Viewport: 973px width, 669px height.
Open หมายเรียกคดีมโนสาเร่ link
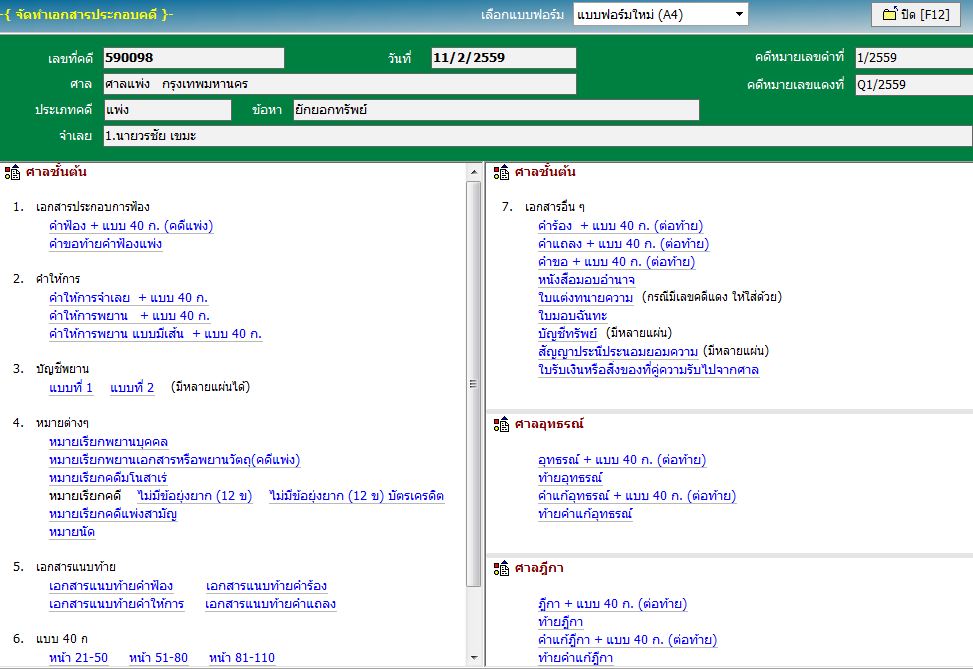[108, 478]
